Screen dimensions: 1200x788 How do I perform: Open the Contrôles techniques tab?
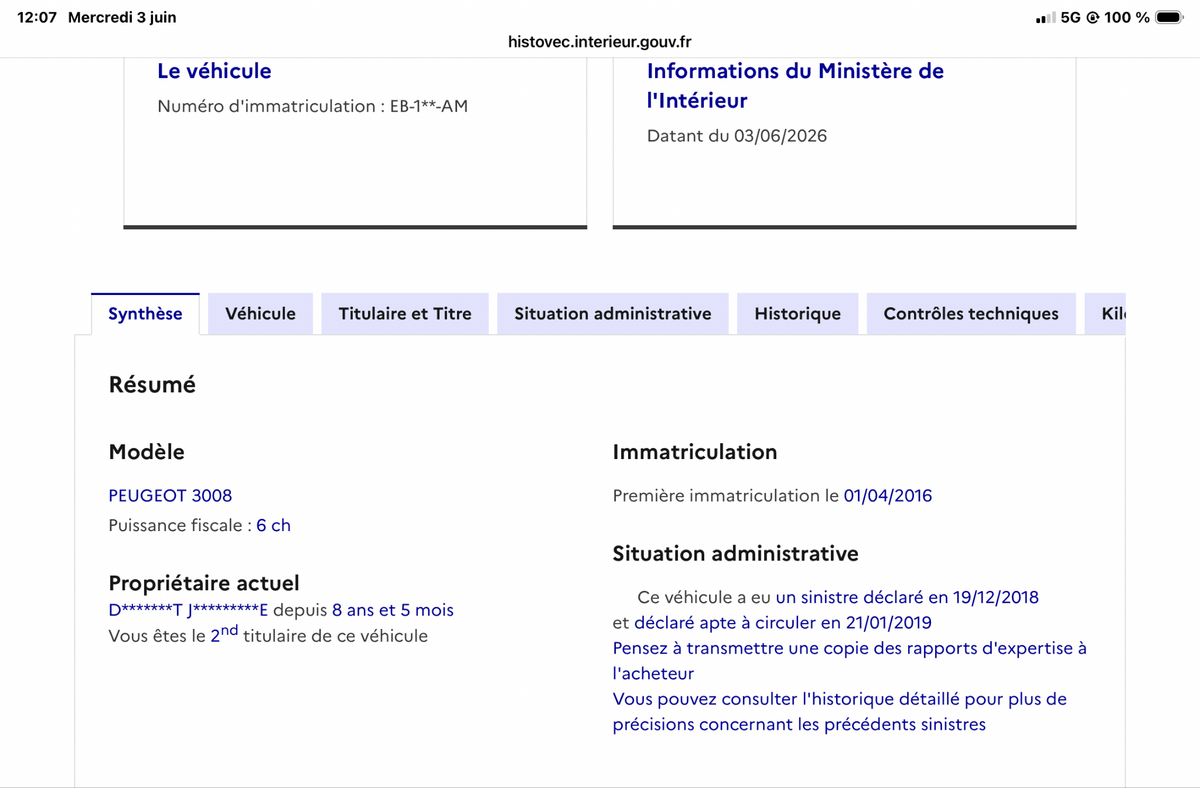[x=971, y=314]
